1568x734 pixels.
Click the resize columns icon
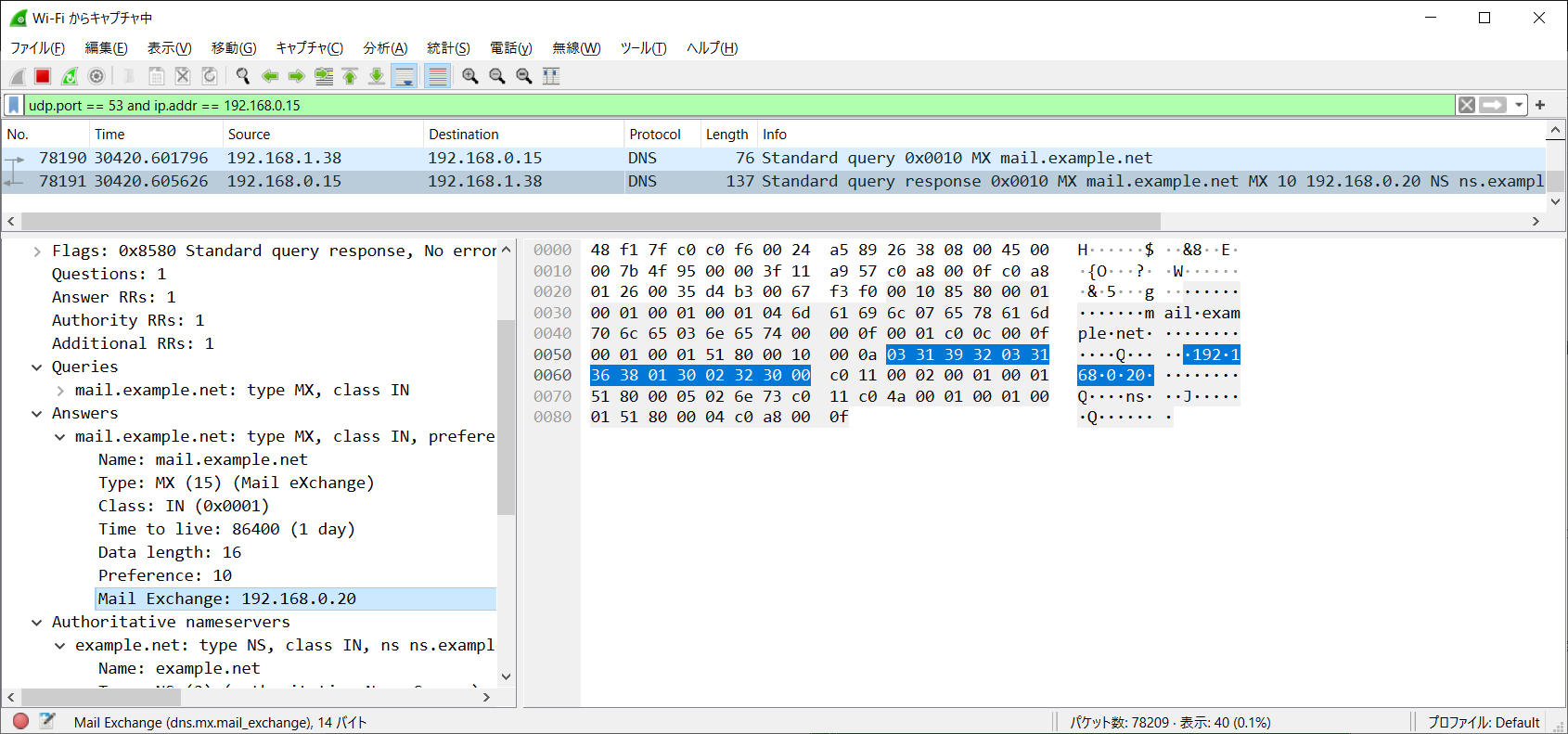tap(551, 76)
